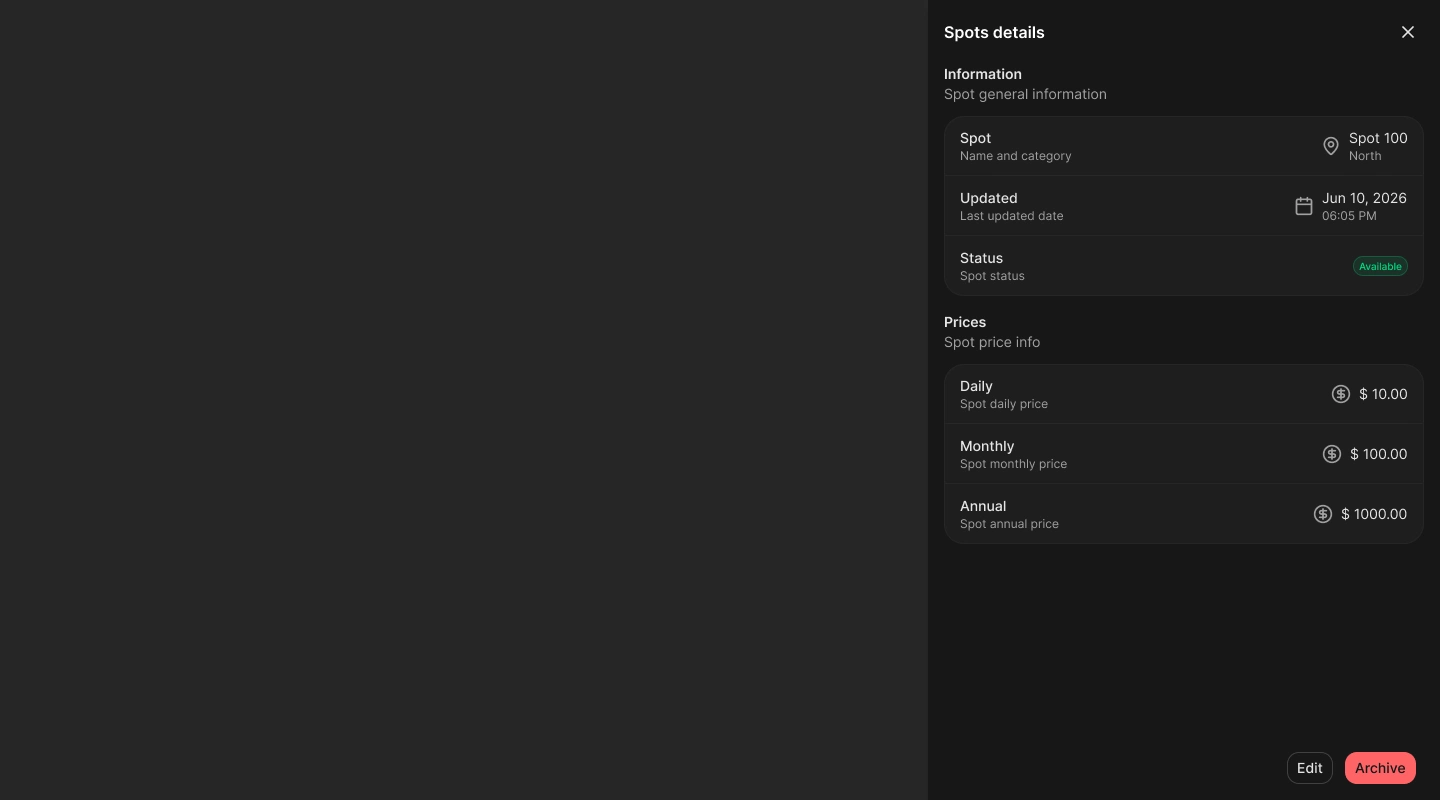Click the '06:05 PM' time value

point(1349,216)
